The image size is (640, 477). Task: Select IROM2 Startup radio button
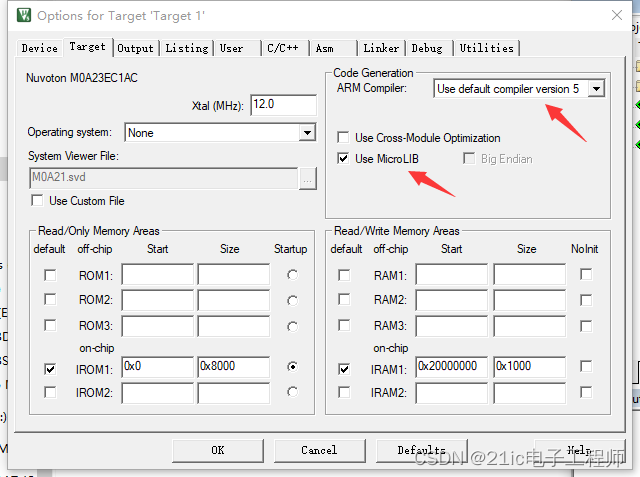click(292, 392)
